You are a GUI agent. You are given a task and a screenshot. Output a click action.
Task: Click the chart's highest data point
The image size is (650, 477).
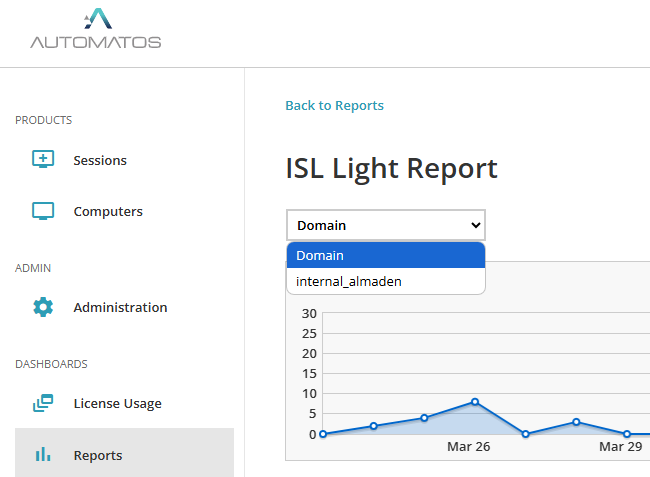tap(475, 402)
